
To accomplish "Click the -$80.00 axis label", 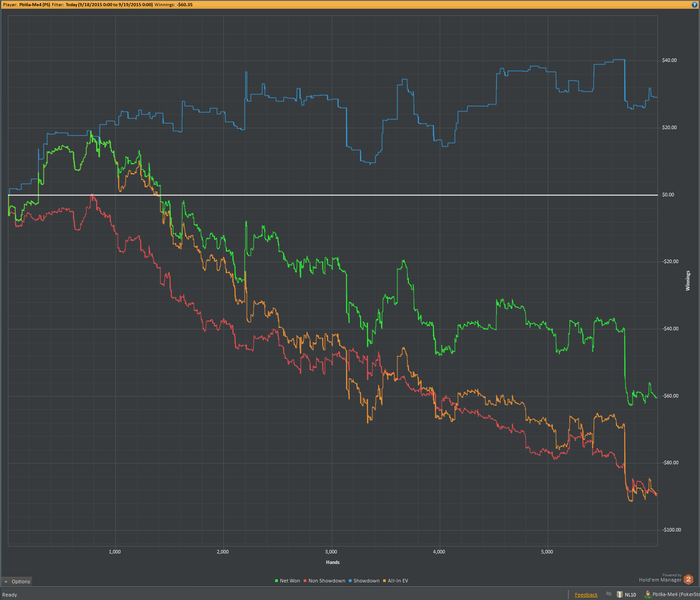I will [x=669, y=462].
